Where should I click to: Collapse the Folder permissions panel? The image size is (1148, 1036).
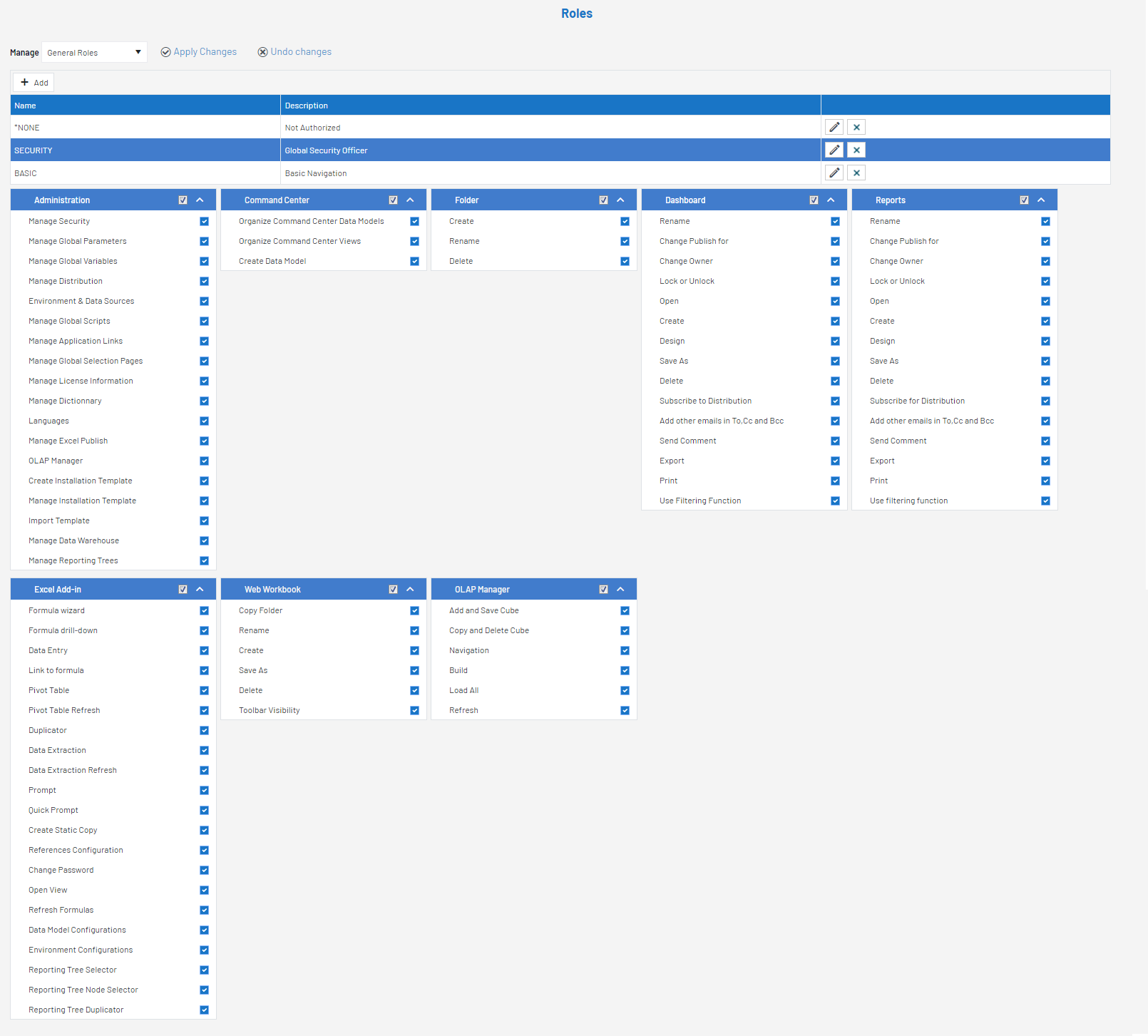point(620,200)
